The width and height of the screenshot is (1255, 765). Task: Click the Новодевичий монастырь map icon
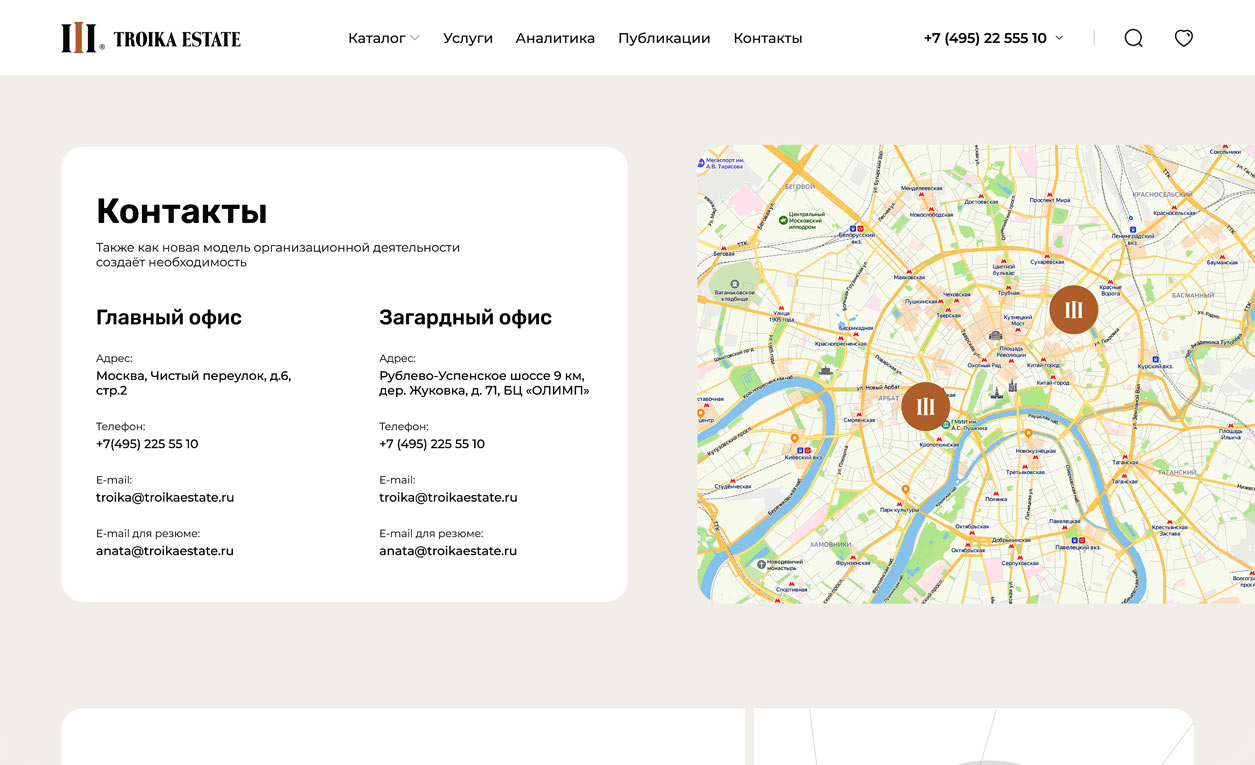click(762, 564)
